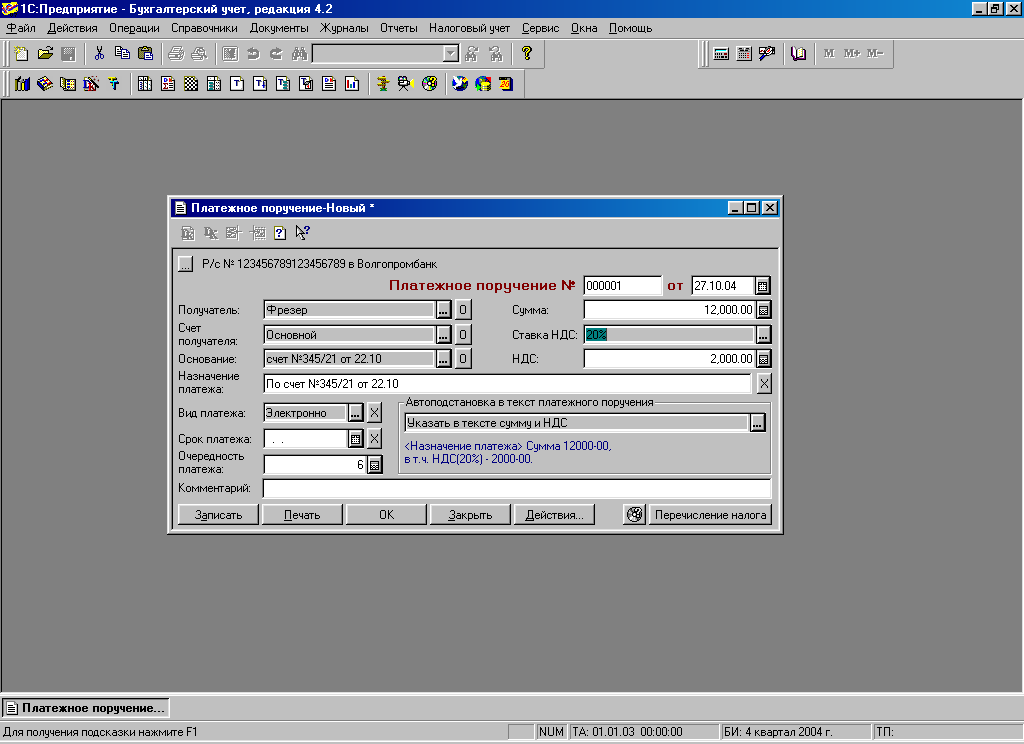Click the colorful cube operations icon
Viewport: 1024px width, 744px height.
[45, 84]
